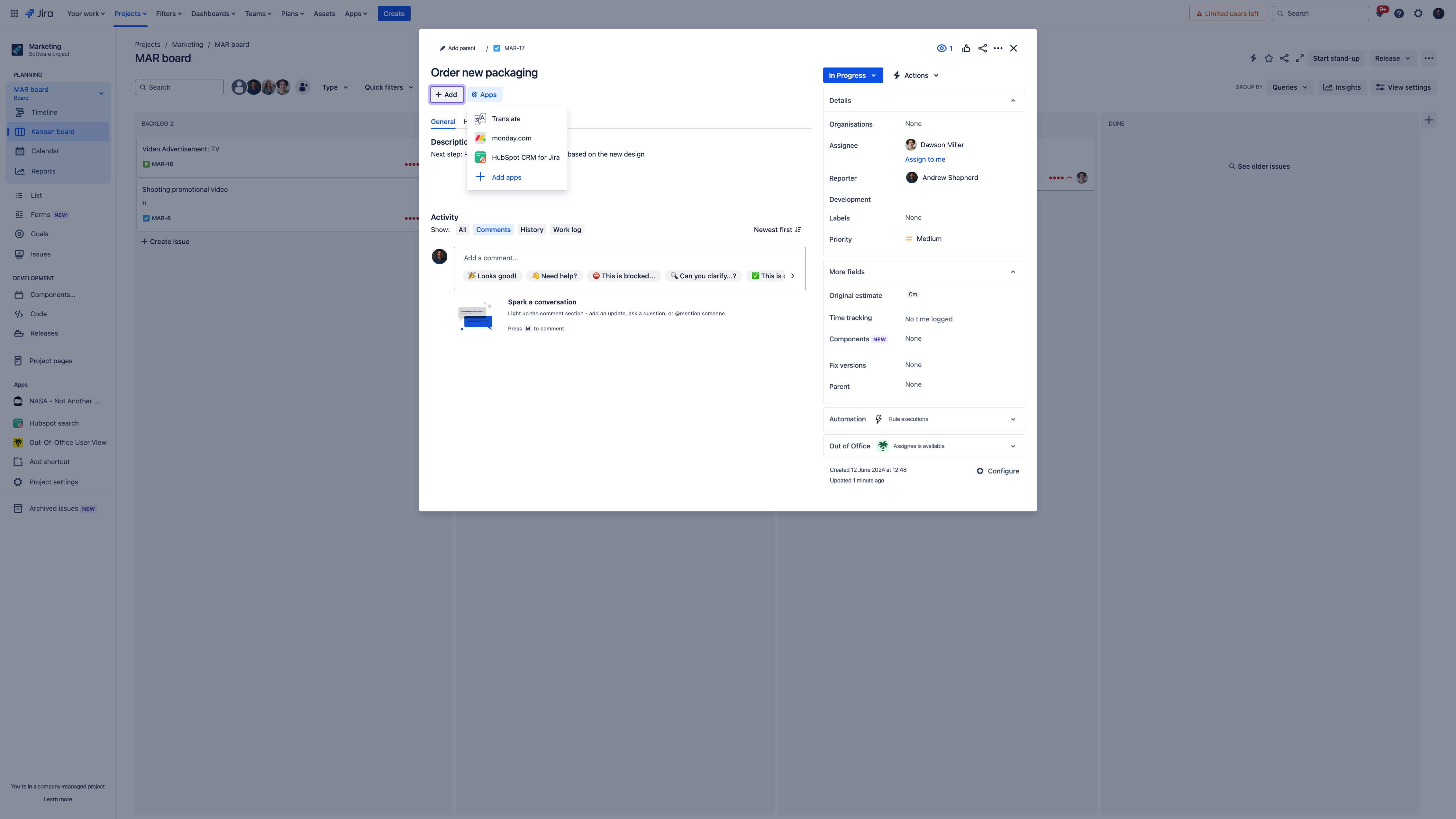Viewport: 1456px width, 819px height.
Task: Click the Add button under issue title
Action: pos(447,95)
